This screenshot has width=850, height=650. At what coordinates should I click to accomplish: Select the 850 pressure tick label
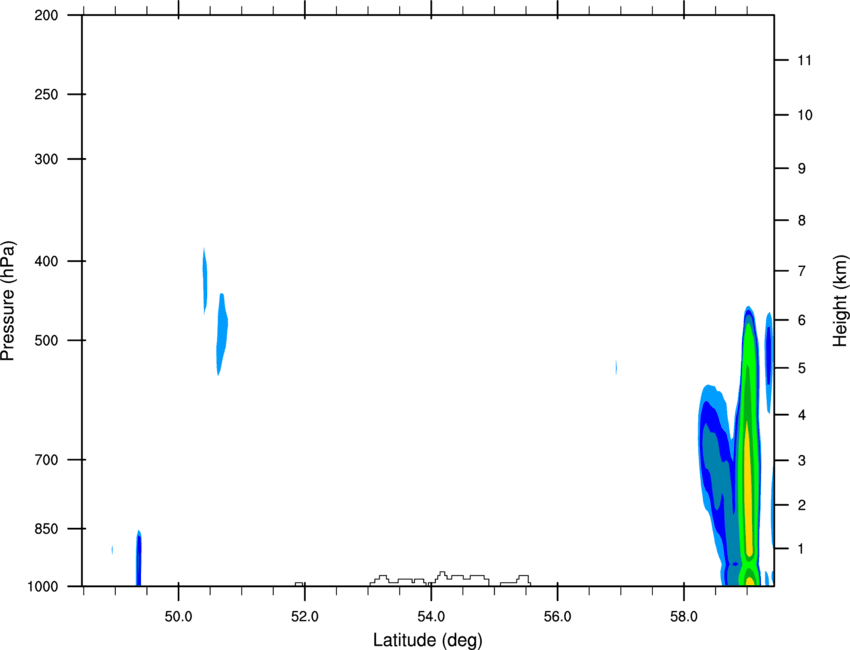[46, 529]
